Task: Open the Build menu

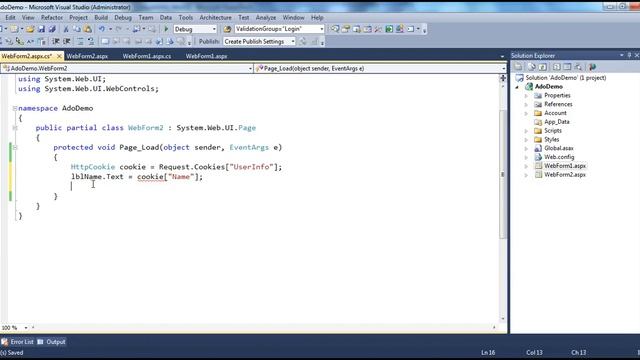Action: [x=101, y=18]
